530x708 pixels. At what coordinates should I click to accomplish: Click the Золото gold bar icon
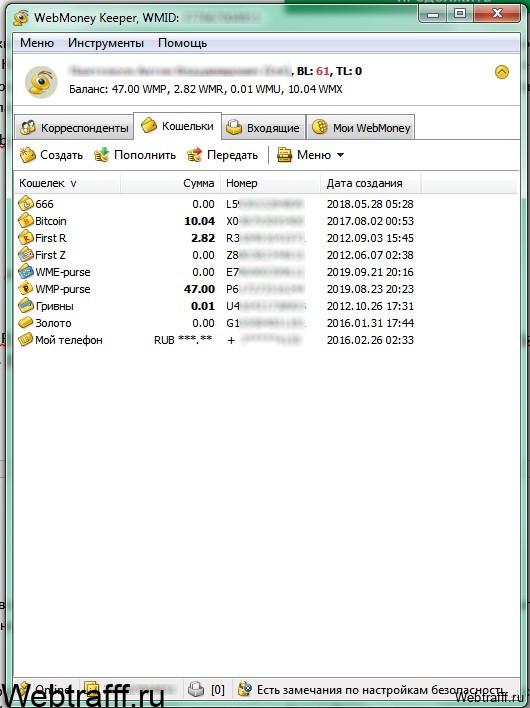click(26, 323)
